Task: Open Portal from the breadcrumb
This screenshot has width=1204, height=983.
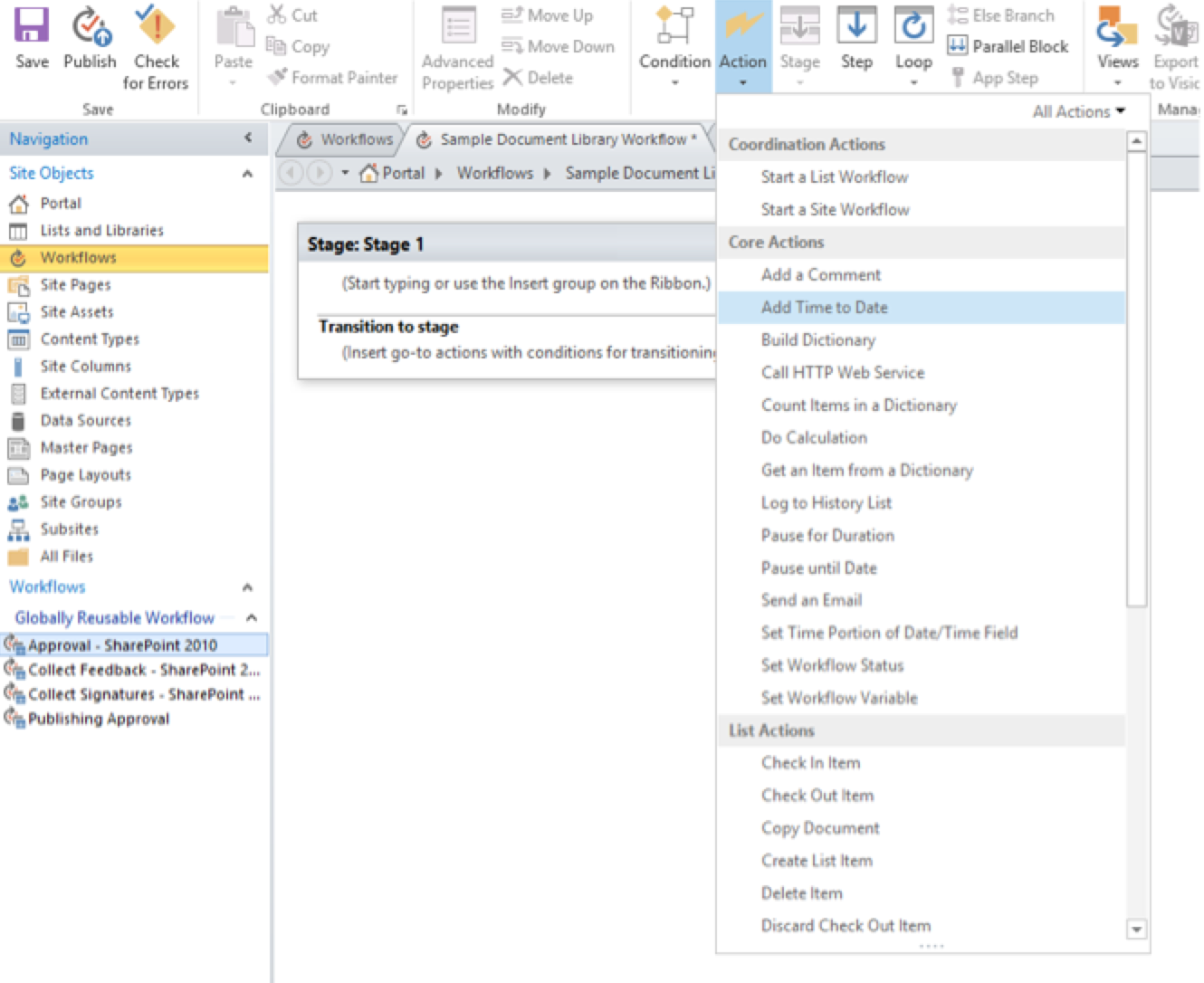Action: [x=401, y=173]
